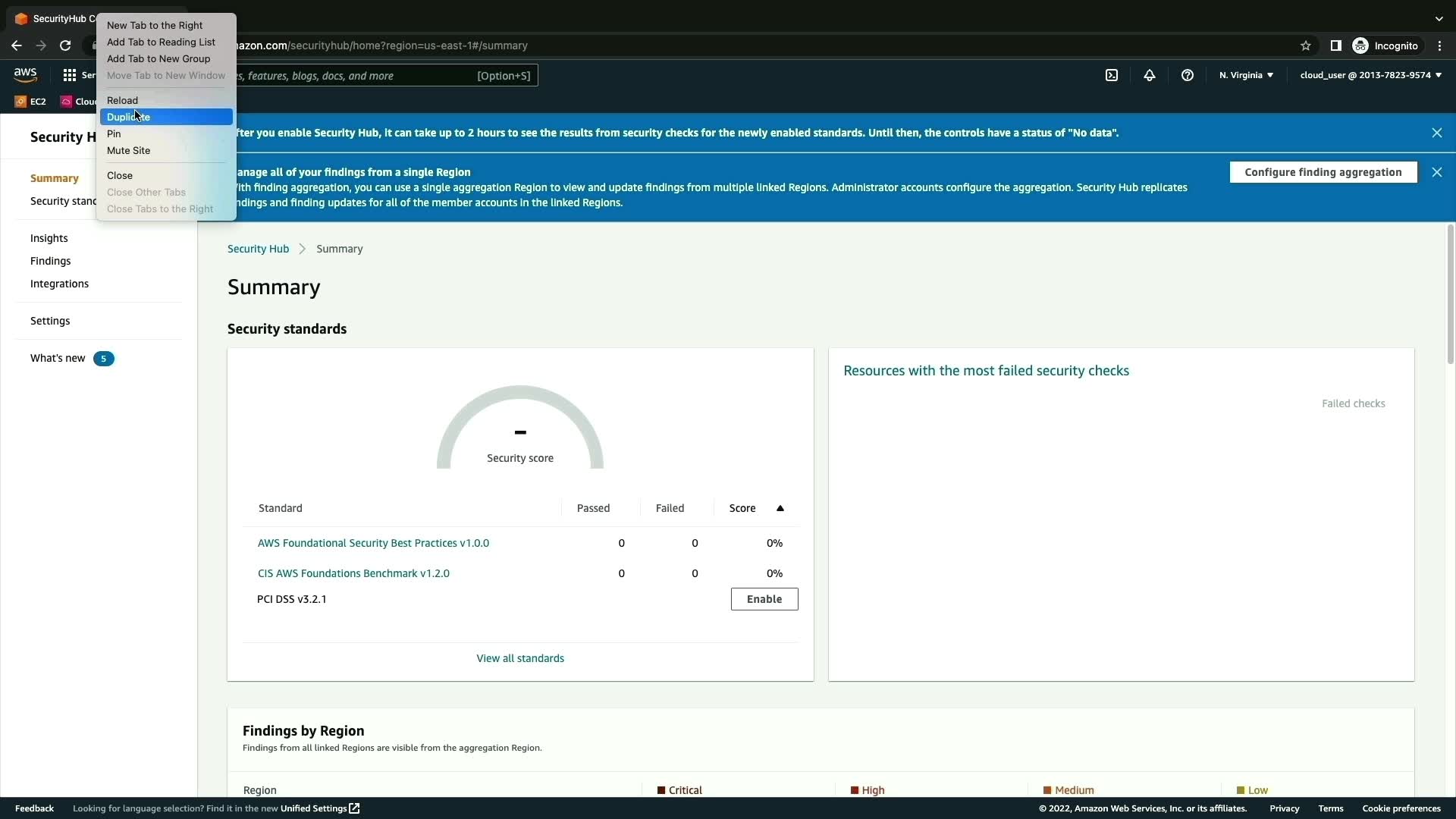Select Mute Site in the context menu
The height and width of the screenshot is (819, 1456).
[x=129, y=150]
